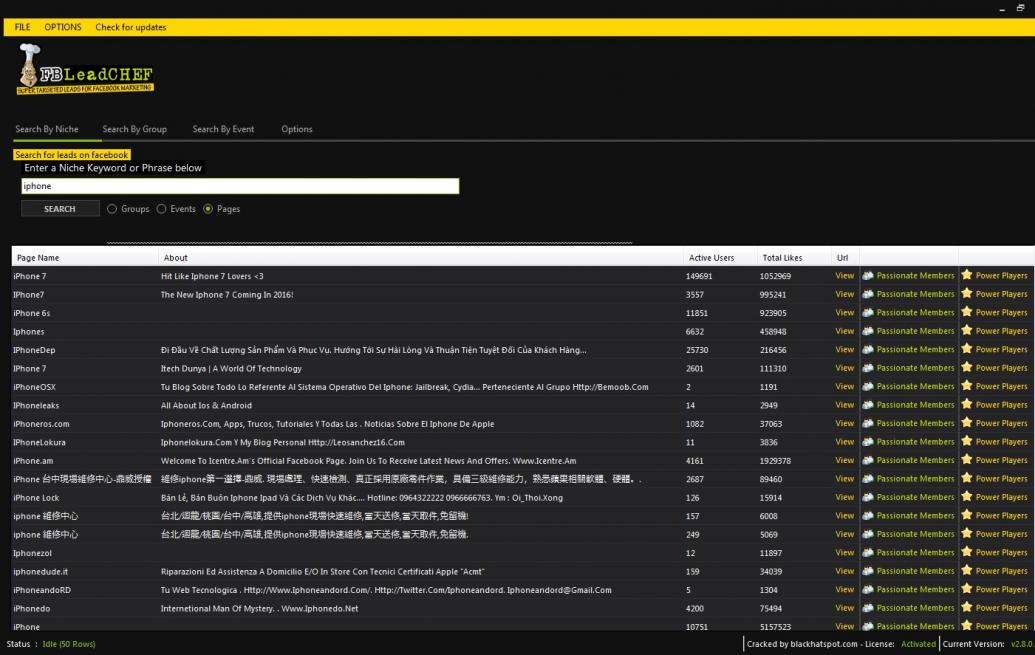
Task: Switch to Search By Group tab
Action: 134,129
